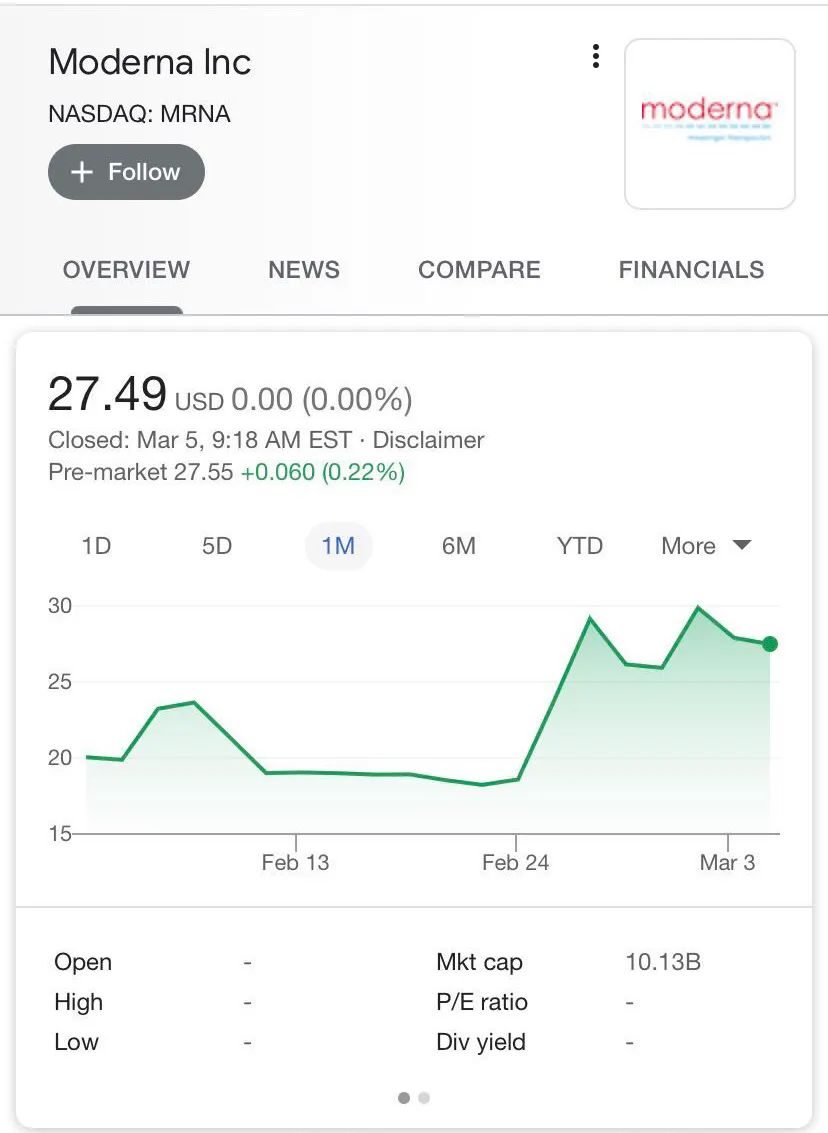Open the Disclaimer link
Screen dimensions: 828x1133
428,440
